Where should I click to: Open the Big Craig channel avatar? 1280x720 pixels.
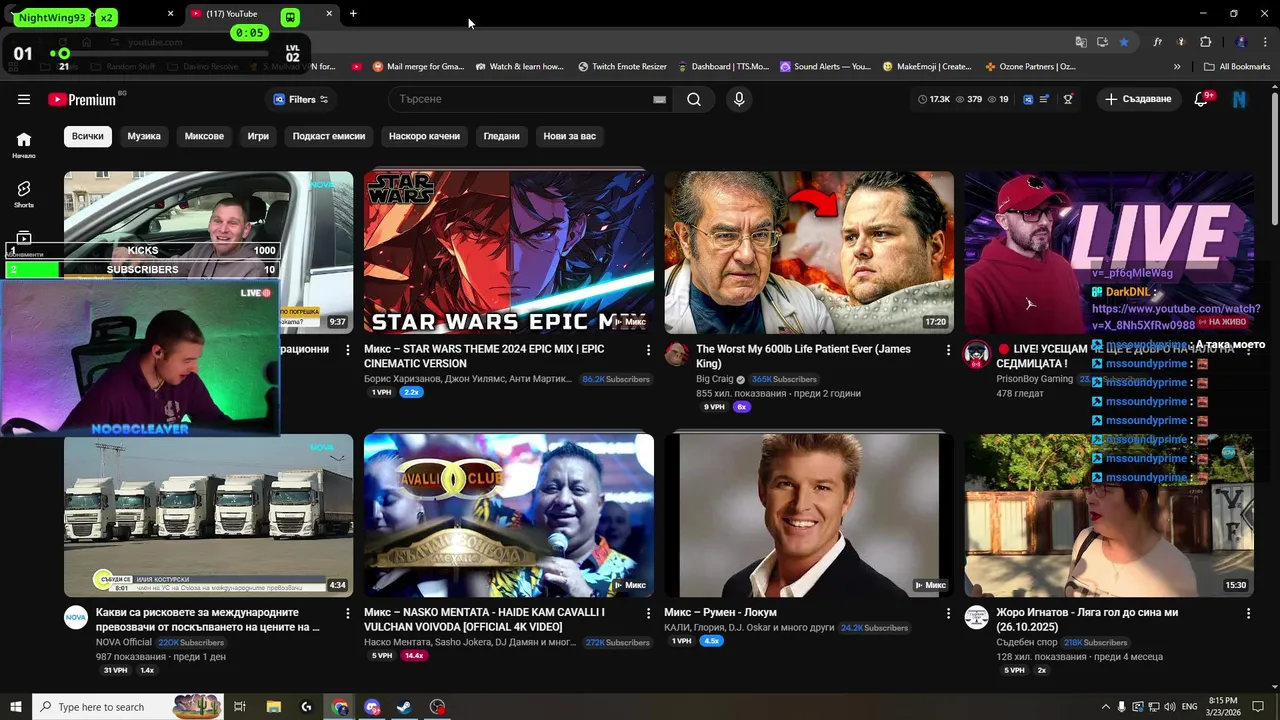[x=677, y=355]
